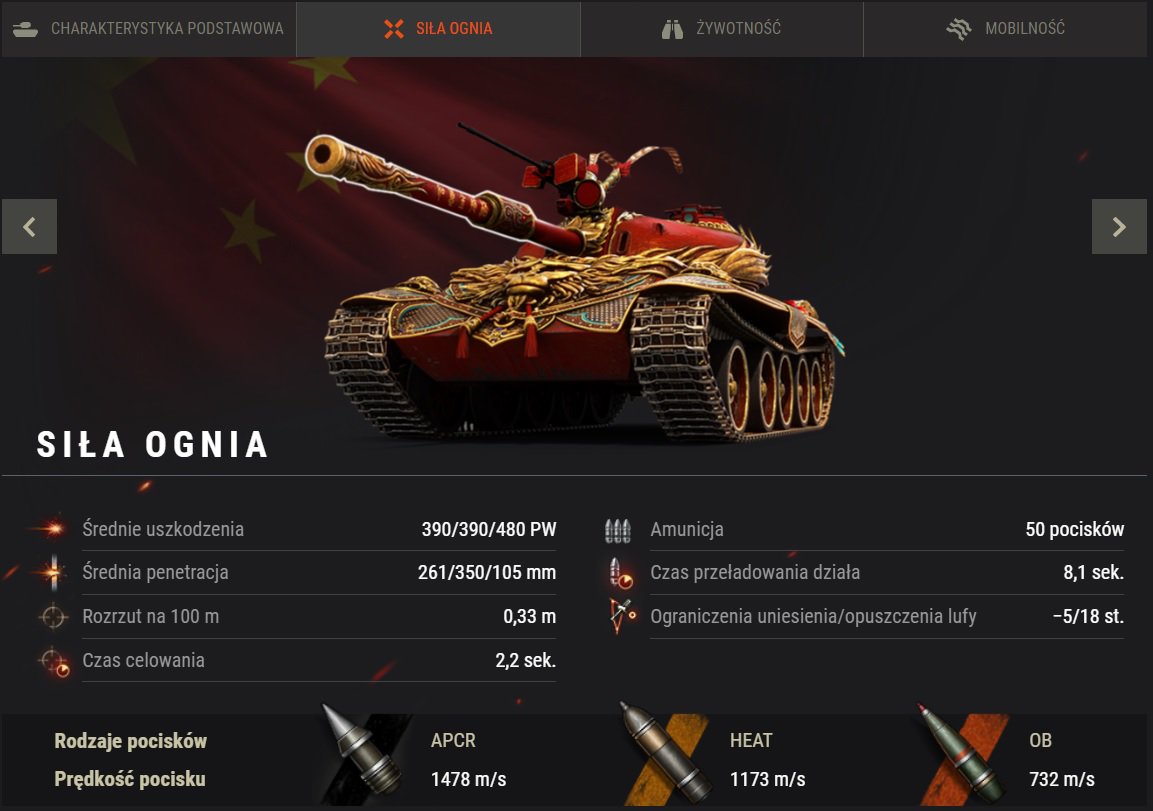Click the binoculars icon in Żywotność tab

(x=672, y=29)
